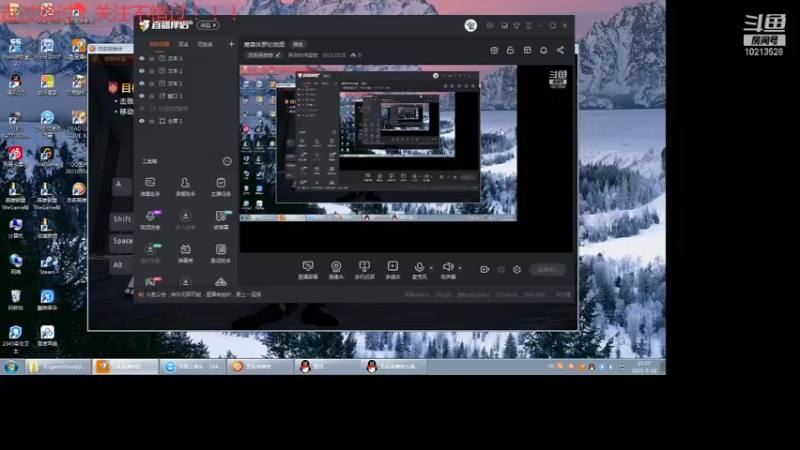Expand the speaker options arrow
The height and width of the screenshot is (450, 800).
click(460, 267)
